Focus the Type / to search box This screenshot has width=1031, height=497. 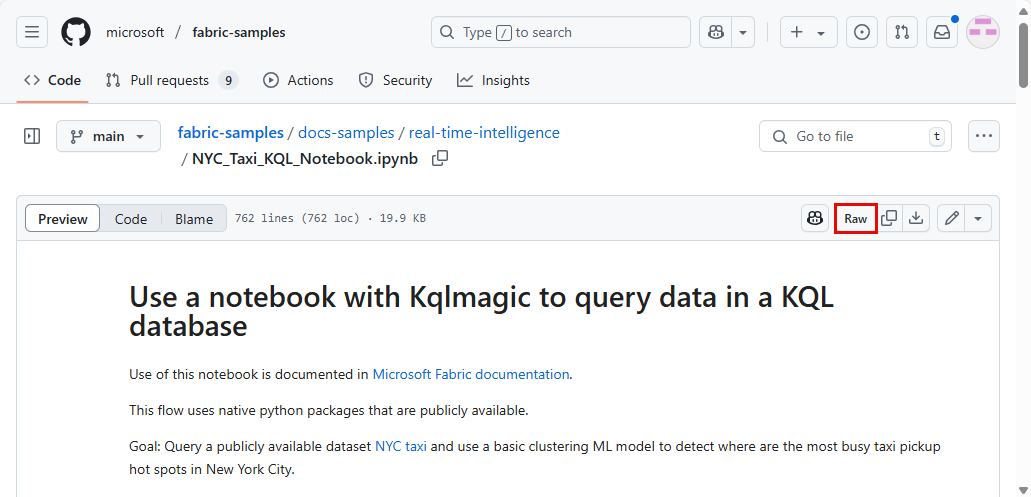click(x=561, y=32)
